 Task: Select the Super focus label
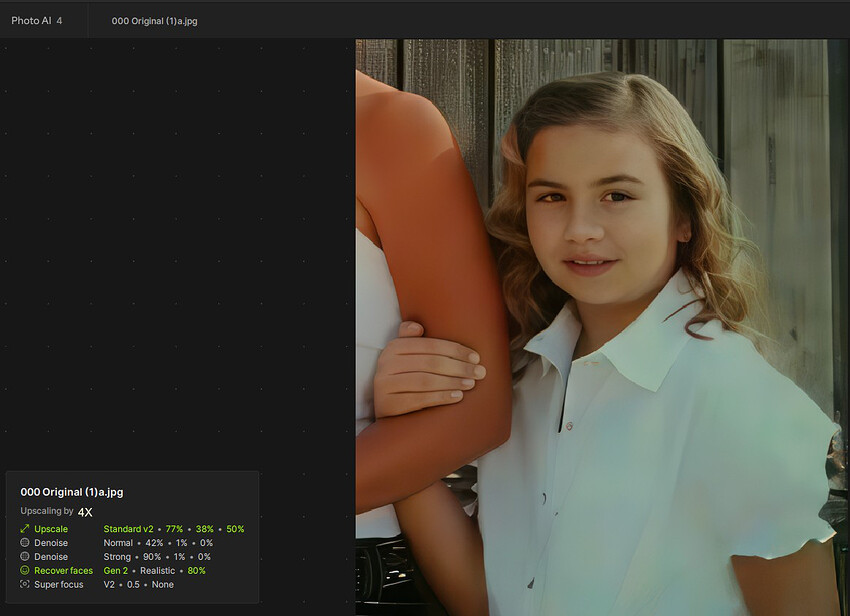tap(59, 585)
